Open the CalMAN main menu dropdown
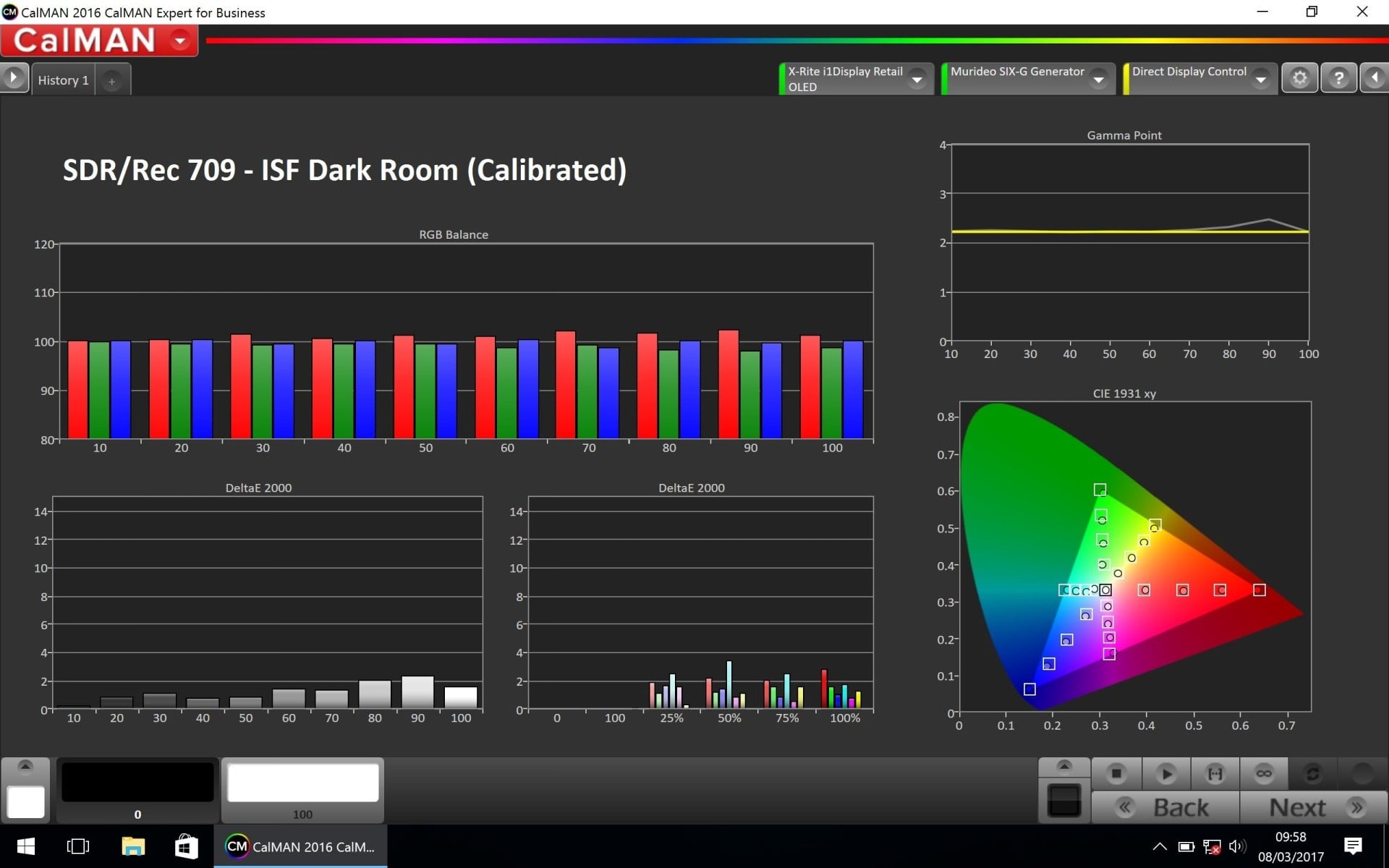Image resolution: width=1389 pixels, height=868 pixels. pos(180,41)
